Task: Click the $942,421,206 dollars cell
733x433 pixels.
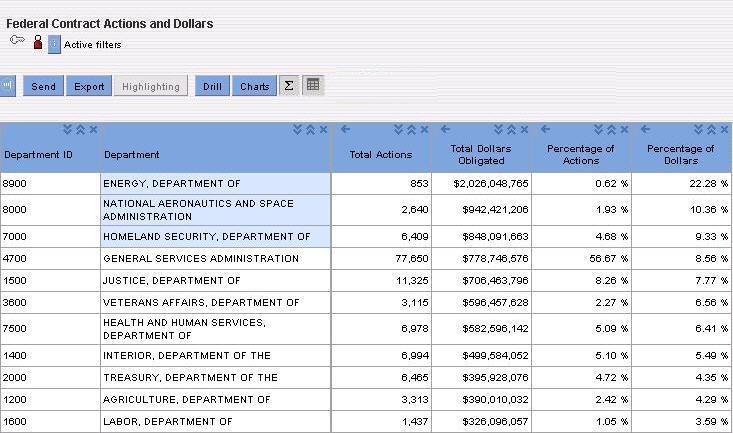Action: click(x=481, y=210)
